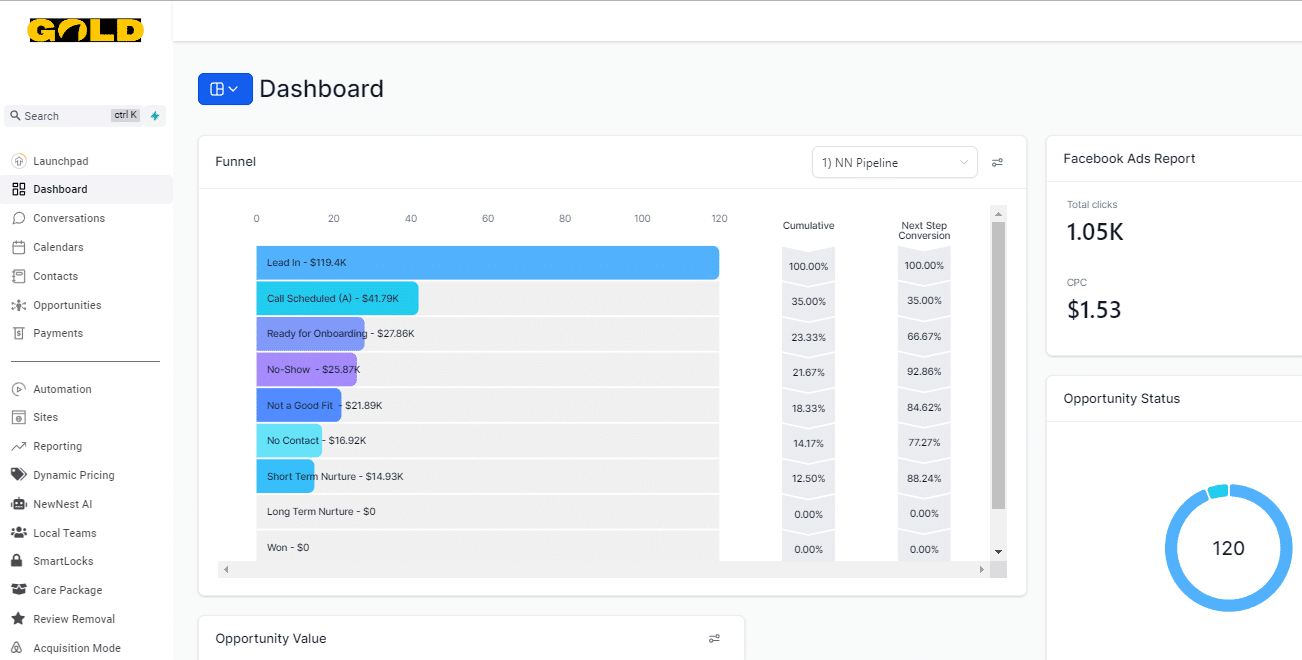Click the Launchpad icon in sidebar
The width and height of the screenshot is (1302, 660).
pyautogui.click(x=19, y=161)
